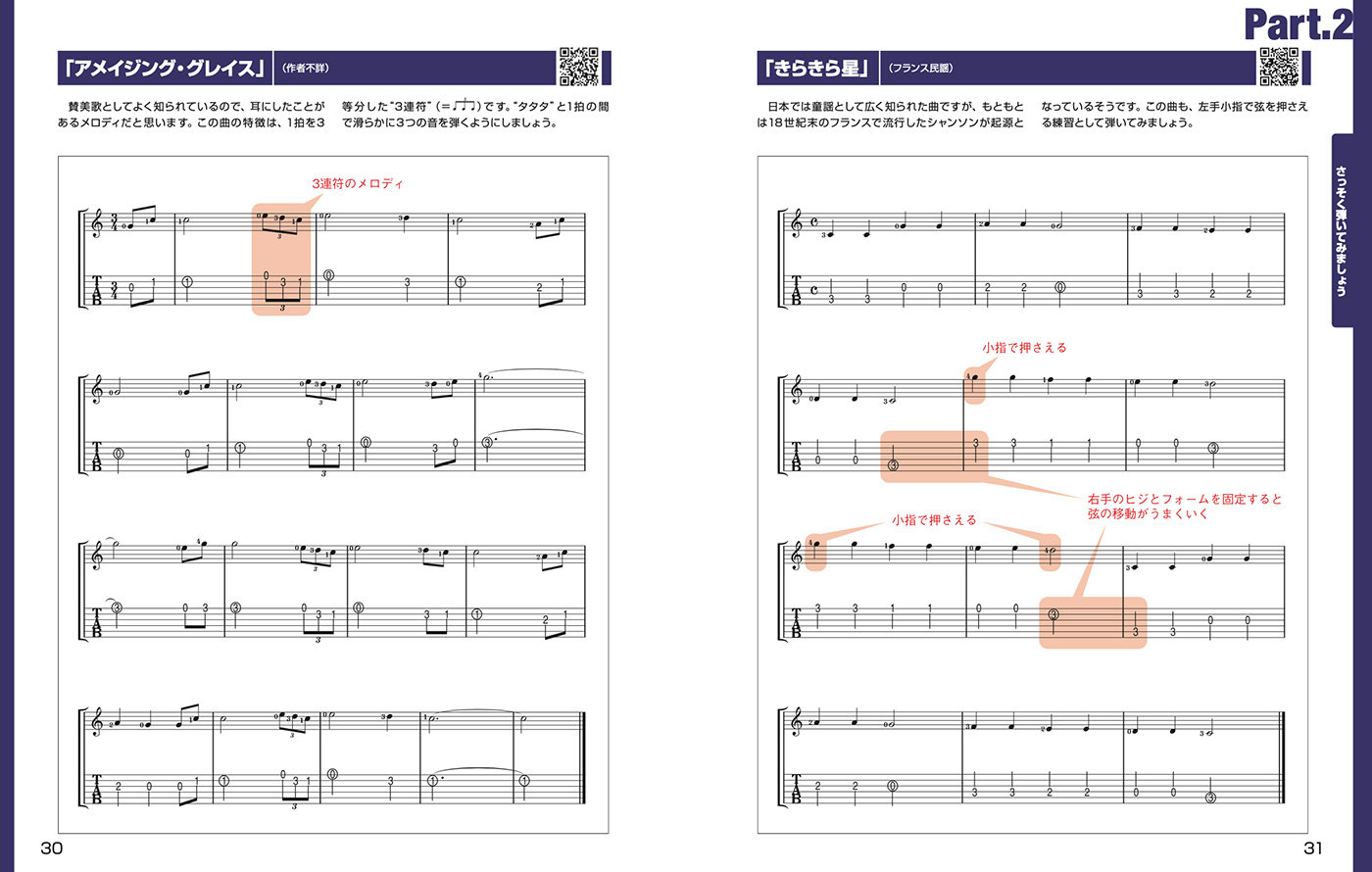
Task: Click the Part.2 chapter heading
Action: point(1299,24)
